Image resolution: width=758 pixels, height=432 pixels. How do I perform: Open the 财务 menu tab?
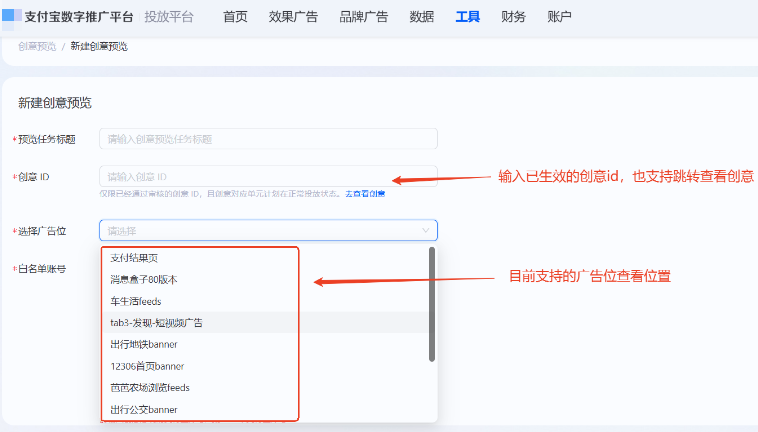pos(513,17)
